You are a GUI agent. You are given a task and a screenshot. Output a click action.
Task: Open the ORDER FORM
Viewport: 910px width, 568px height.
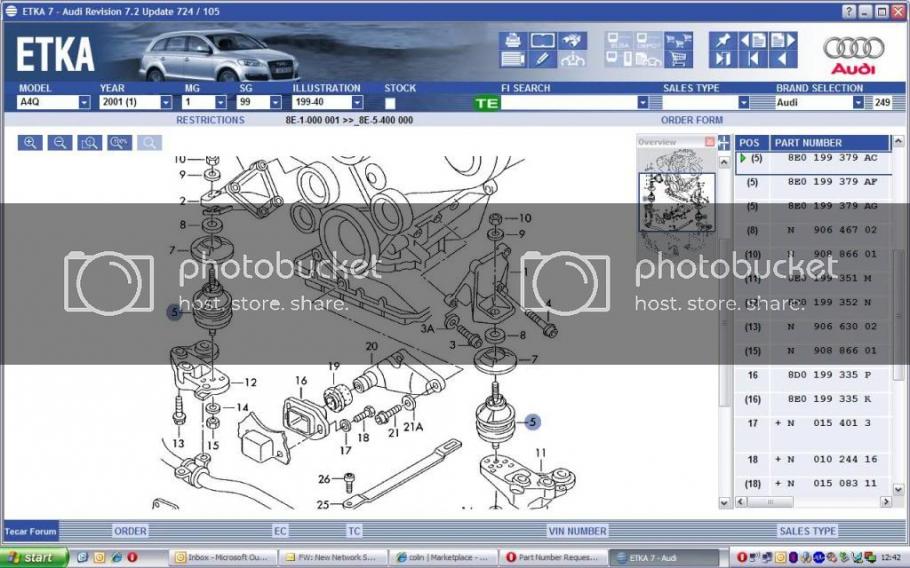click(x=692, y=120)
